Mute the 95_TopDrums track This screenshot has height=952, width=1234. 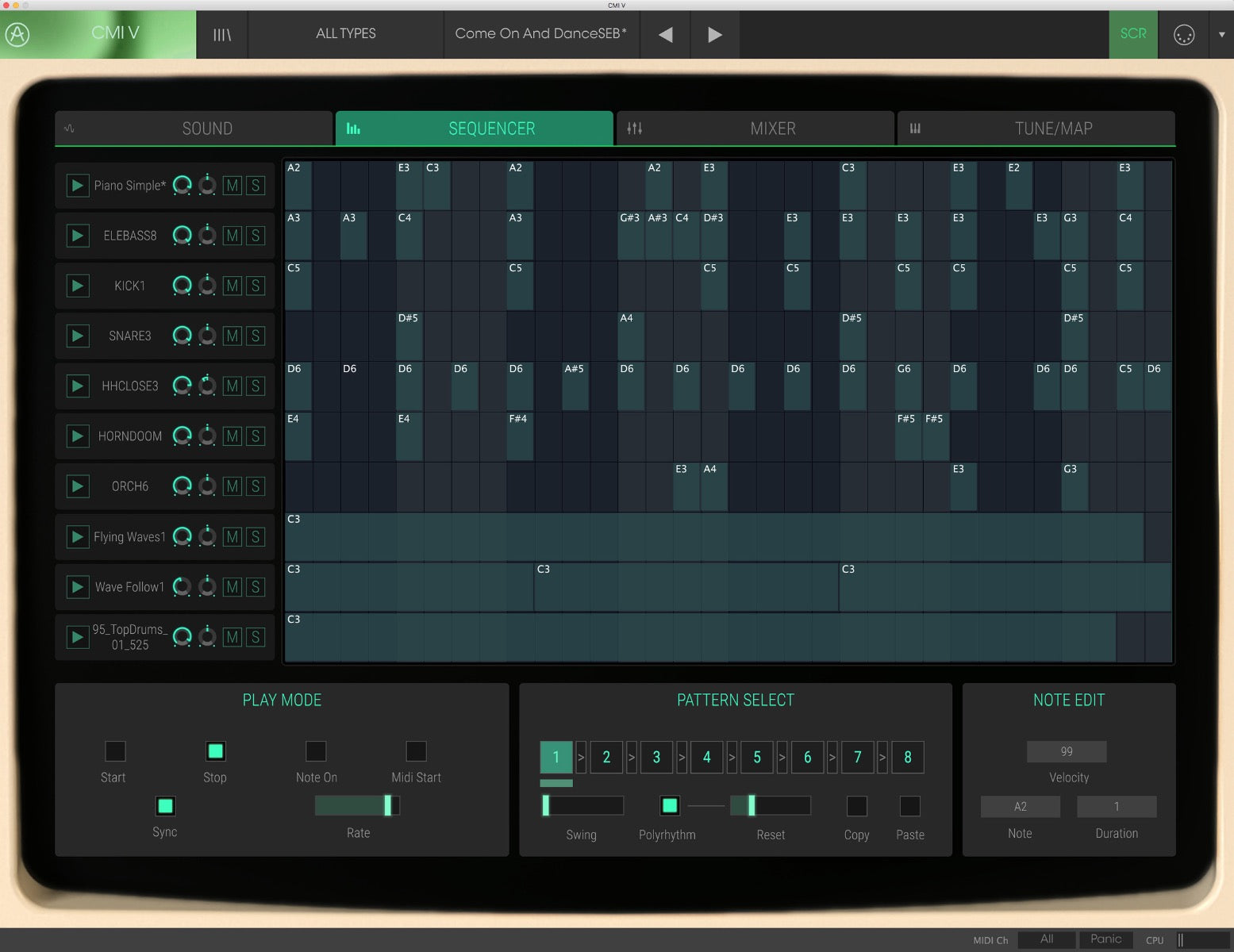tap(232, 637)
